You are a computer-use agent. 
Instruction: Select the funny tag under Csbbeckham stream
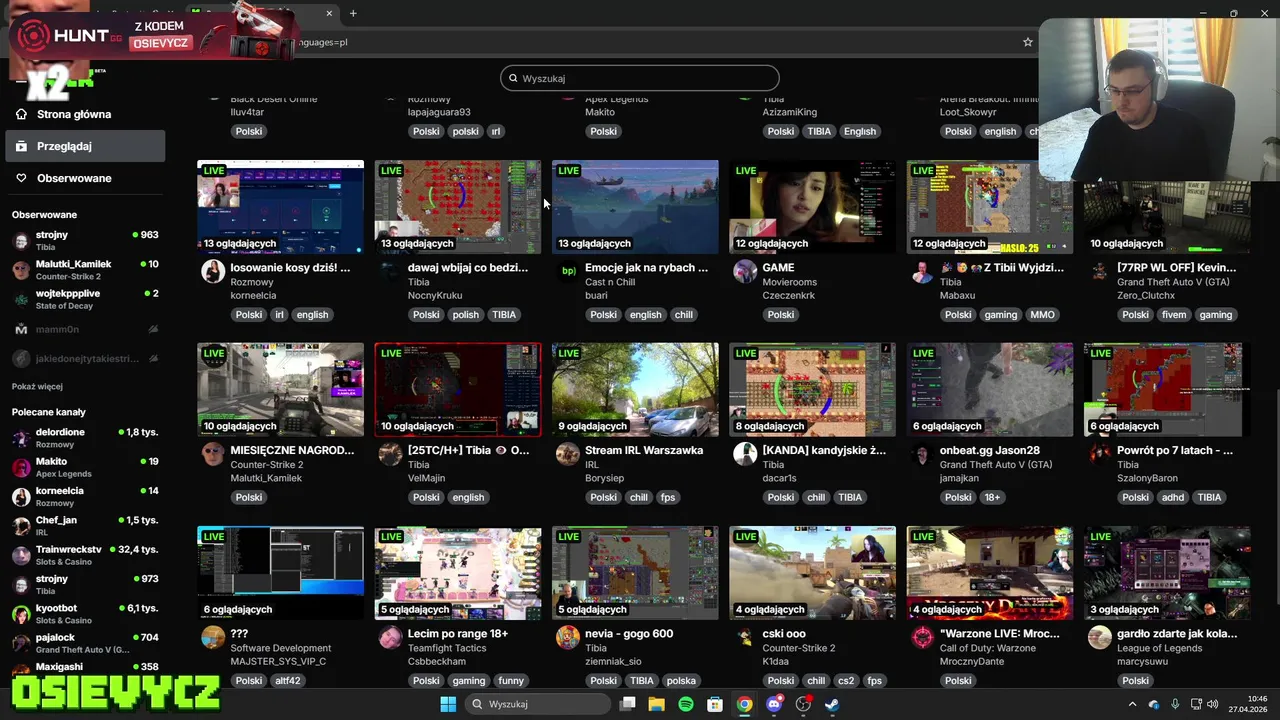coord(511,680)
